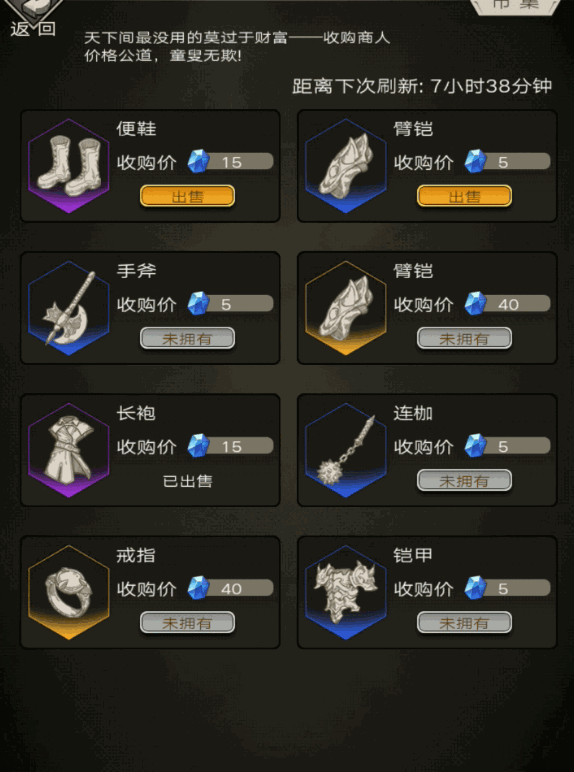Select the 手斧 axe item icon
The height and width of the screenshot is (772, 574).
coord(69,308)
